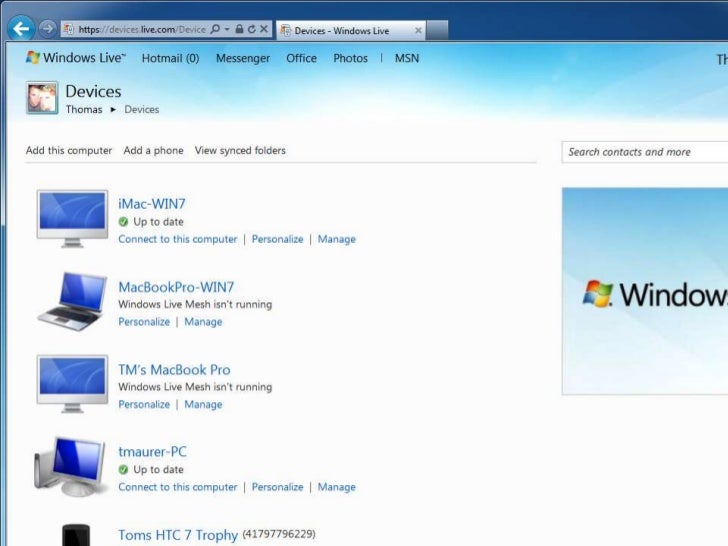This screenshot has height=546, width=728.
Task: Click Add a phone
Action: coord(153,150)
